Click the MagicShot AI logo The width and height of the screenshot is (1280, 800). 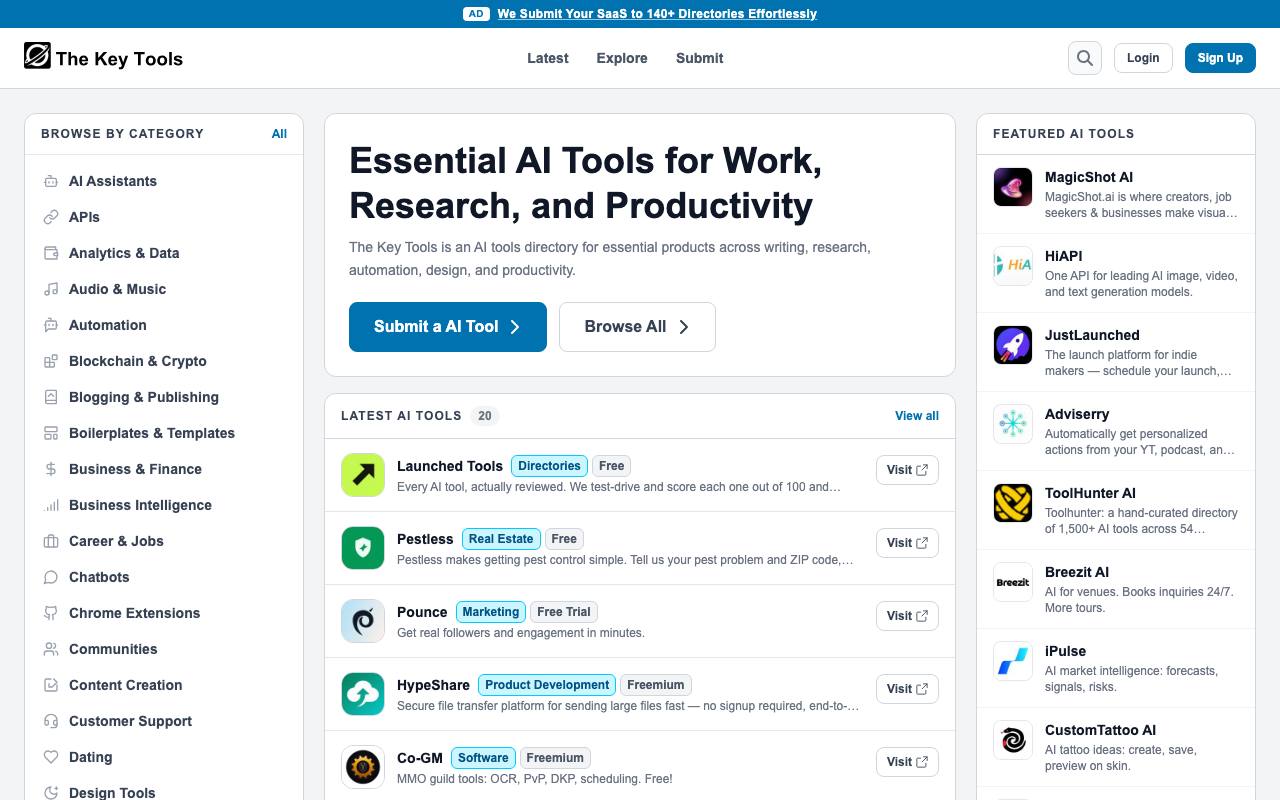(1013, 187)
